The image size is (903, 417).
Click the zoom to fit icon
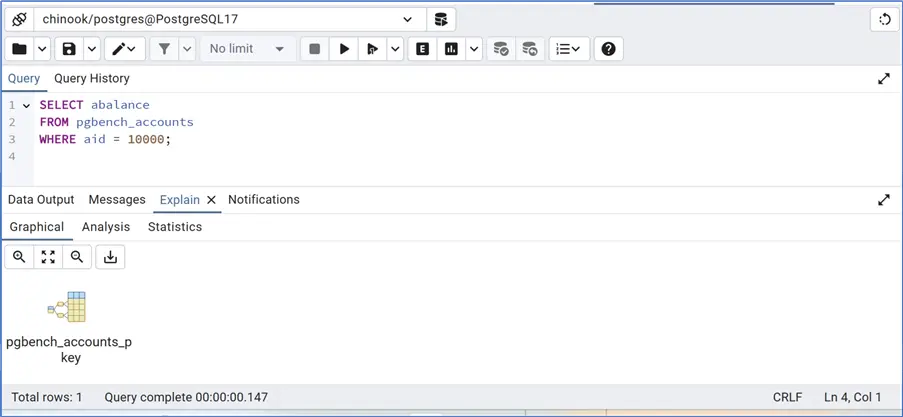click(48, 257)
